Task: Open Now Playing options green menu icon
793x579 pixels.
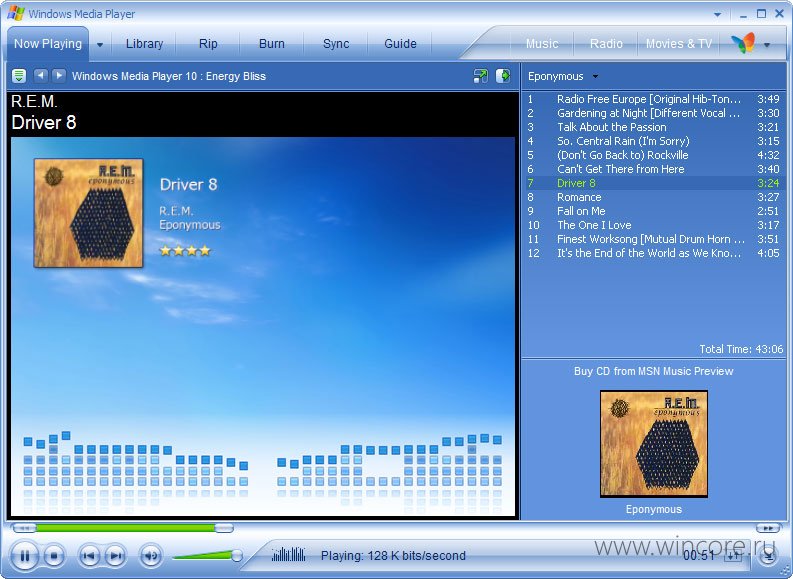Action: [x=19, y=76]
